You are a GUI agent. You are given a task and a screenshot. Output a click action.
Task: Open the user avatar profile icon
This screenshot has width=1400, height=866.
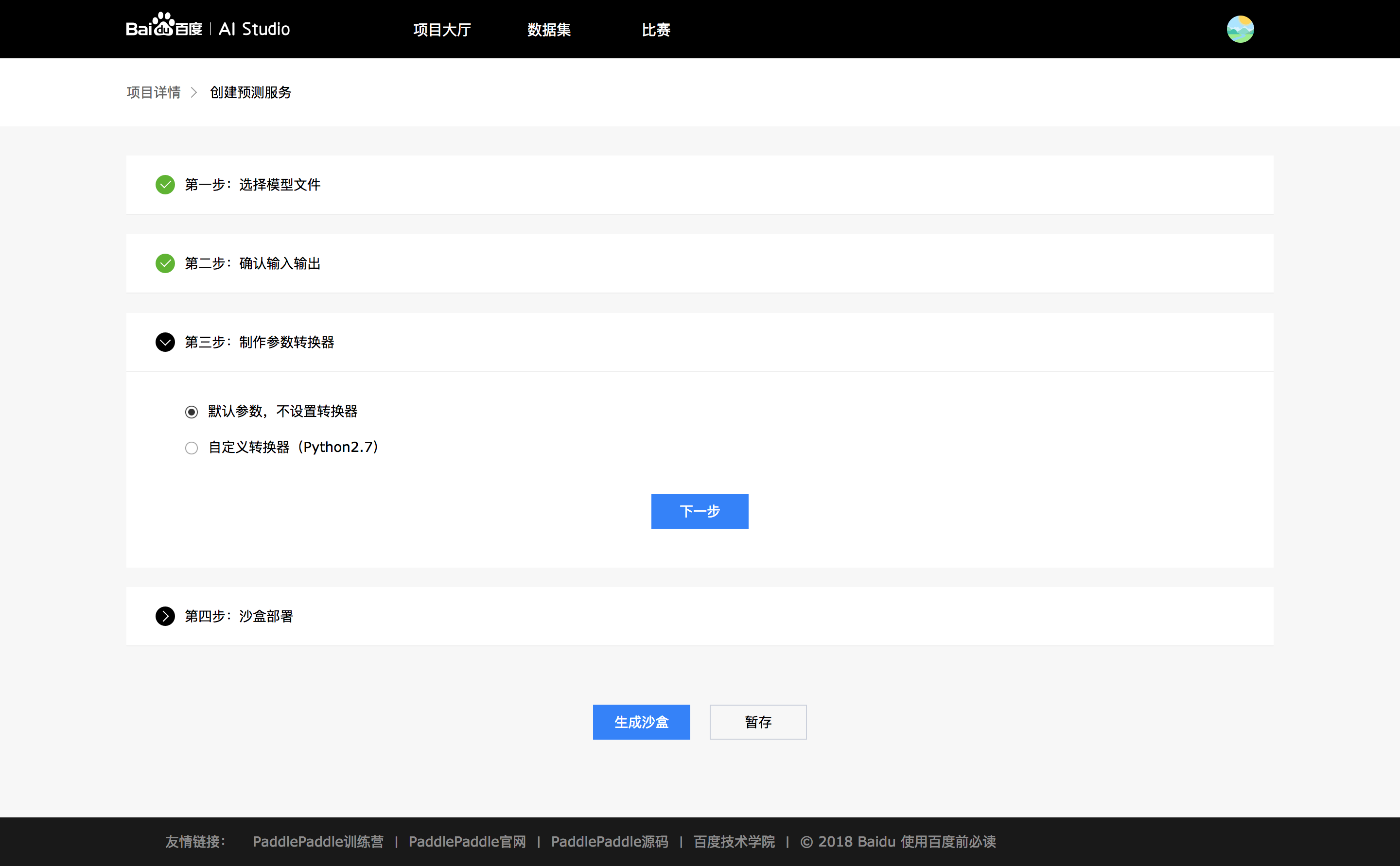1240,29
